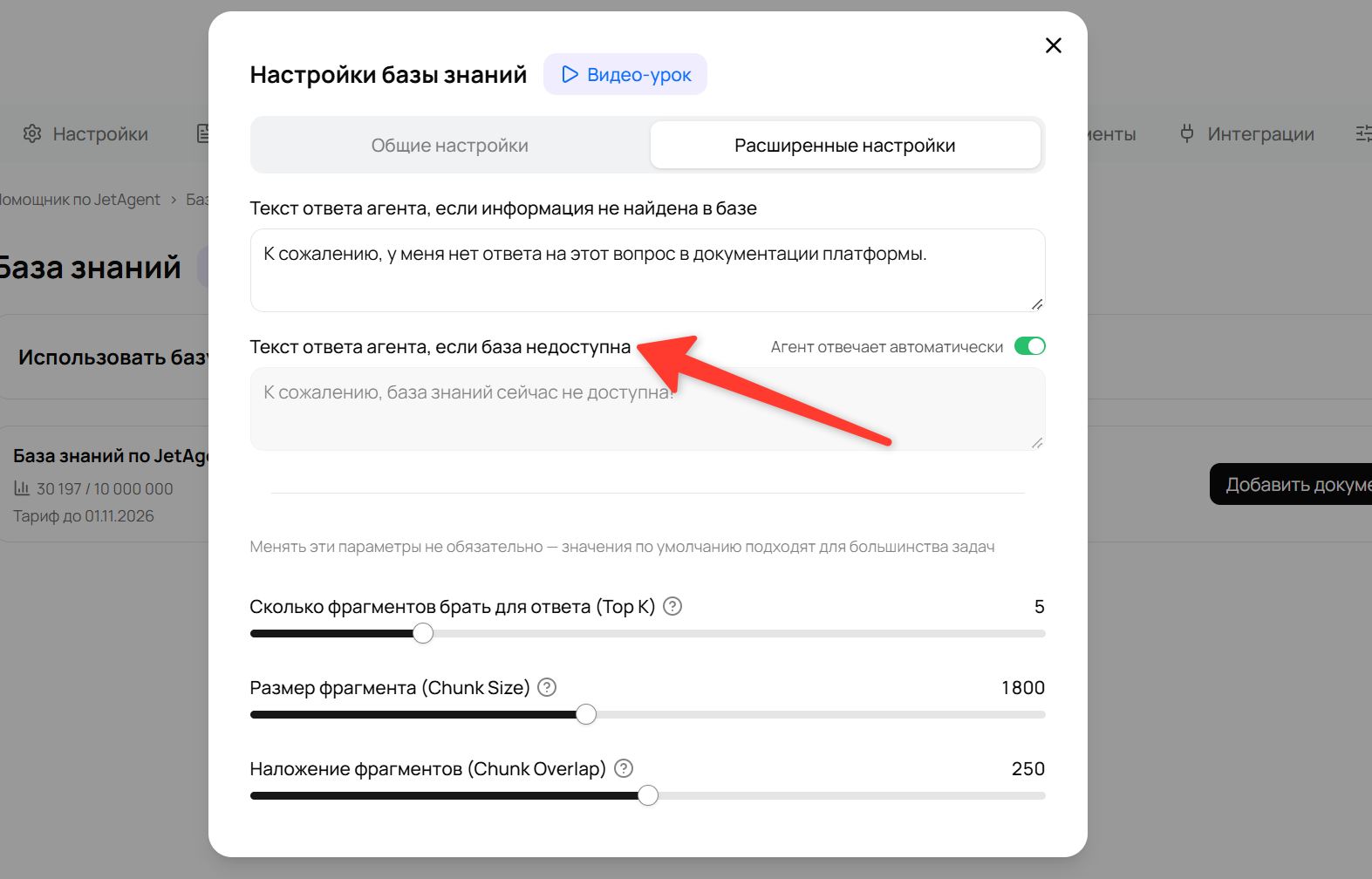Toggle Агент отвечает автоматически switch
The height and width of the screenshot is (879, 1372).
coord(1029,346)
